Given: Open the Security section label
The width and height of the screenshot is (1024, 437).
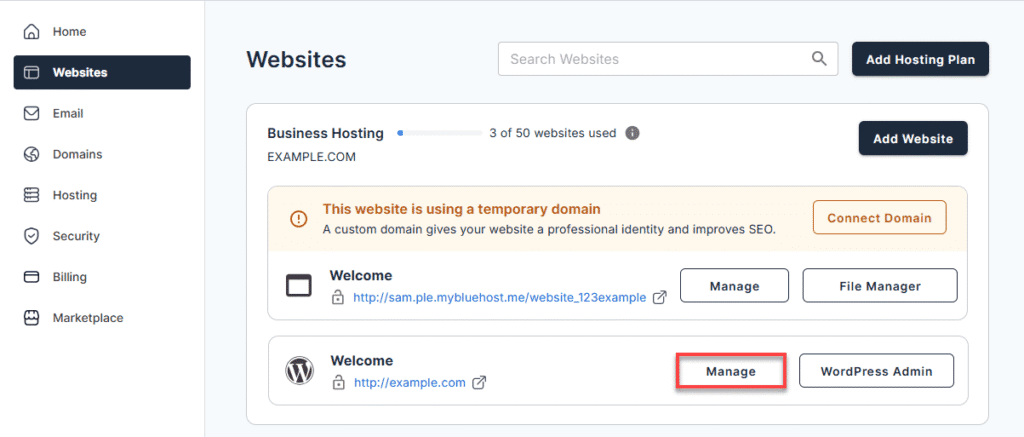Looking at the screenshot, I should click(76, 236).
